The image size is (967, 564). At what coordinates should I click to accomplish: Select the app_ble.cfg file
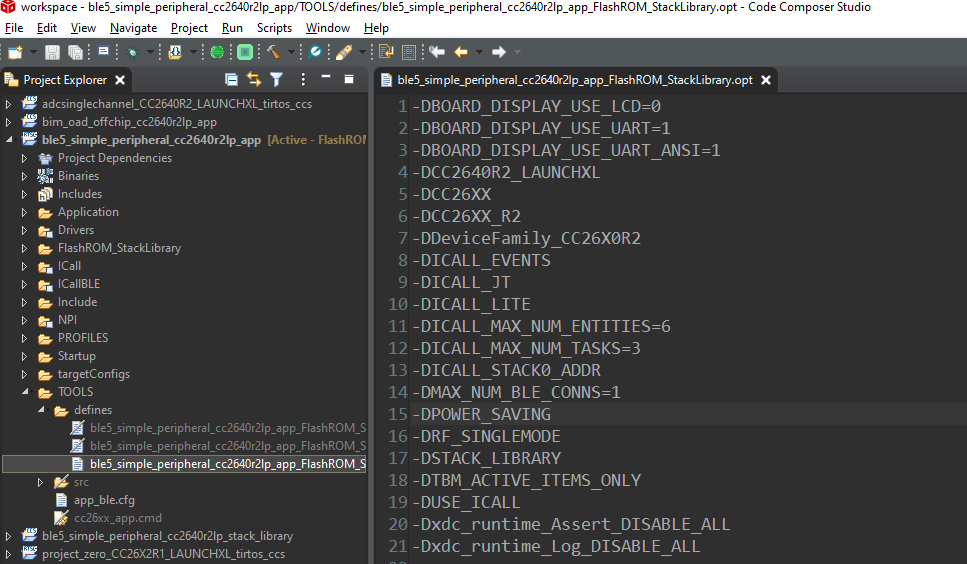[104, 500]
